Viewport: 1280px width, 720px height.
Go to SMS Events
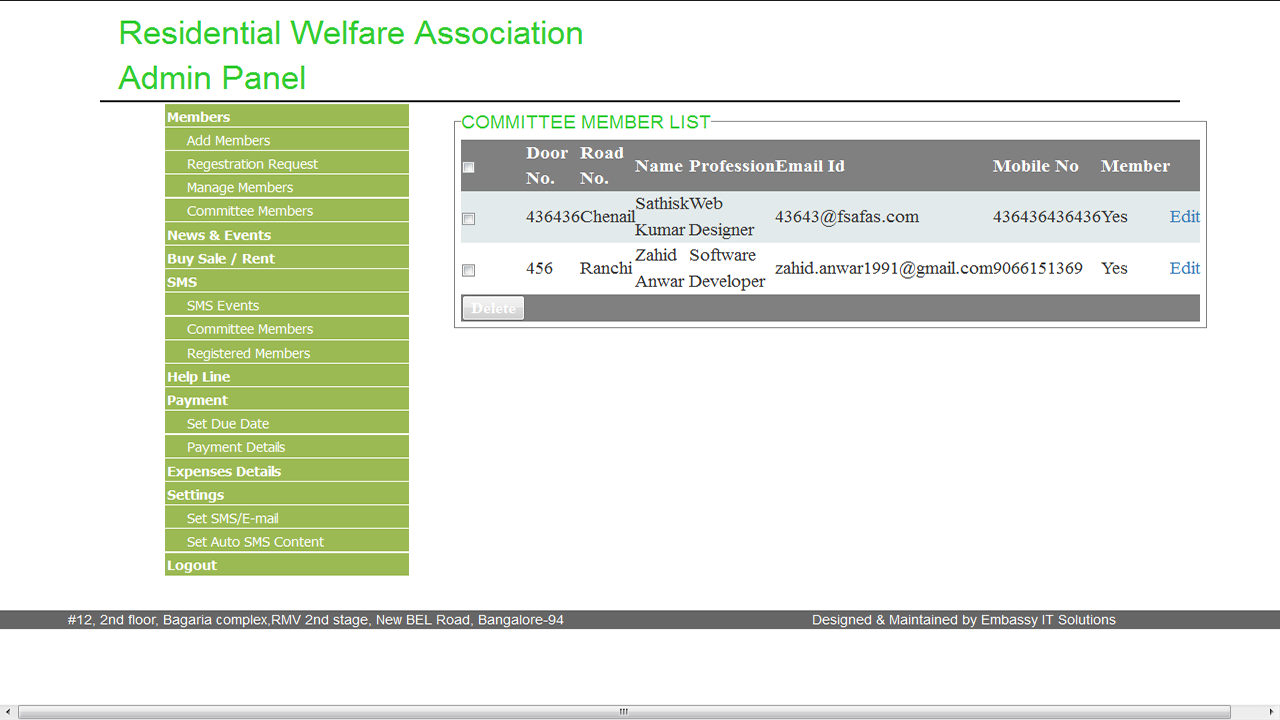pyautogui.click(x=287, y=305)
